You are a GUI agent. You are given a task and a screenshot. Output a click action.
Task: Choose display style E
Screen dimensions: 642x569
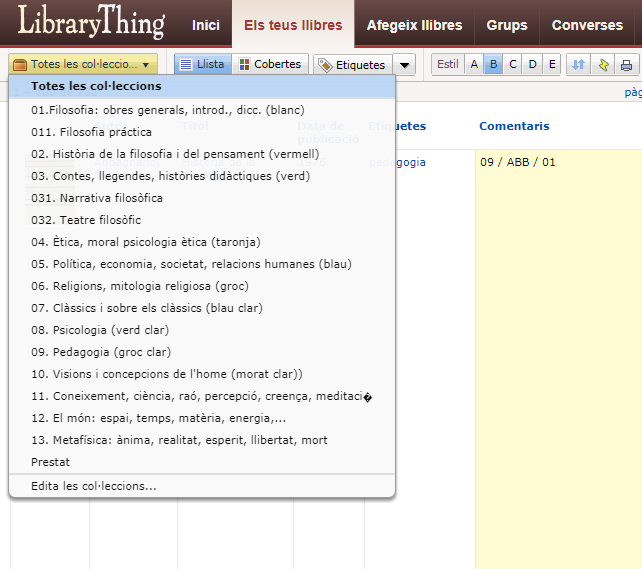[x=552, y=64]
